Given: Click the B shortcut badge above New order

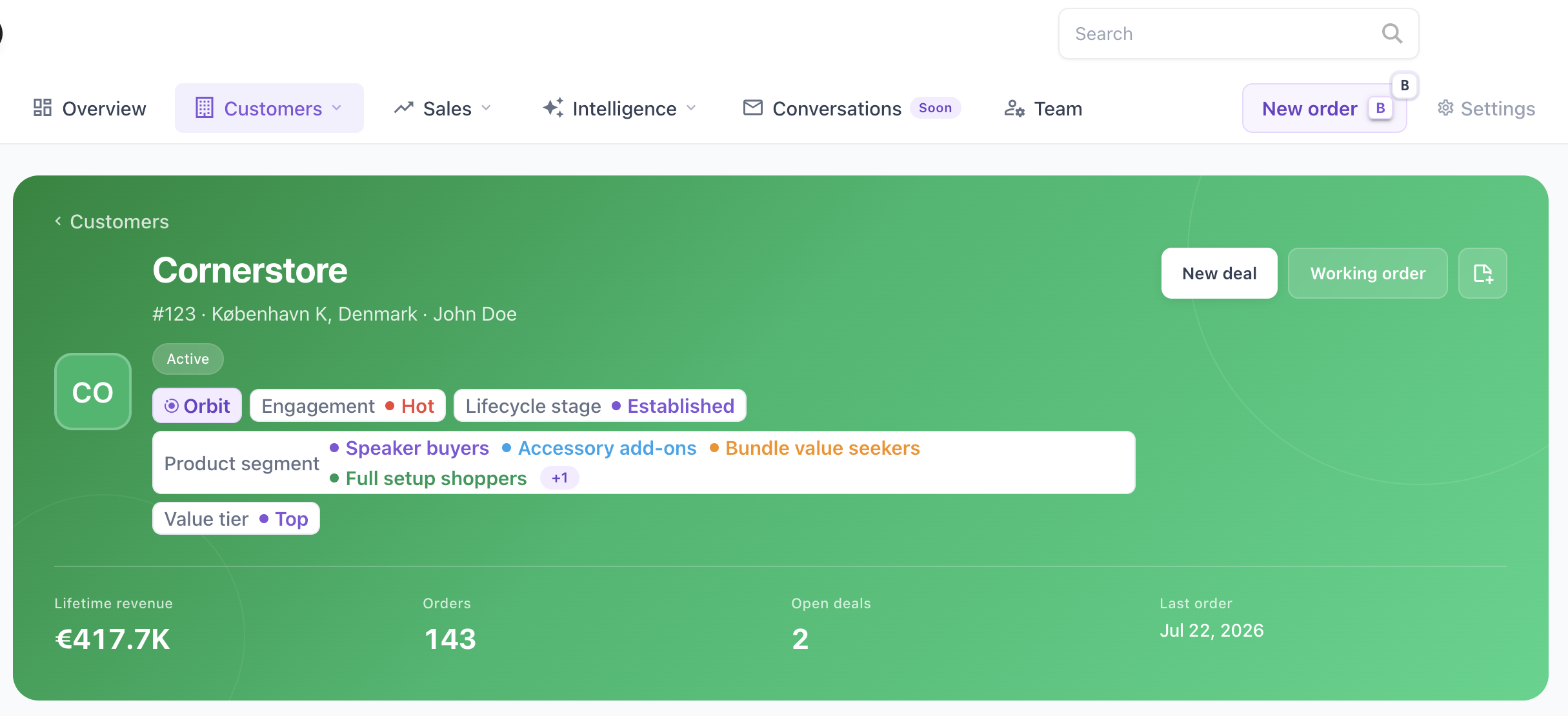Looking at the screenshot, I should 1405,85.
